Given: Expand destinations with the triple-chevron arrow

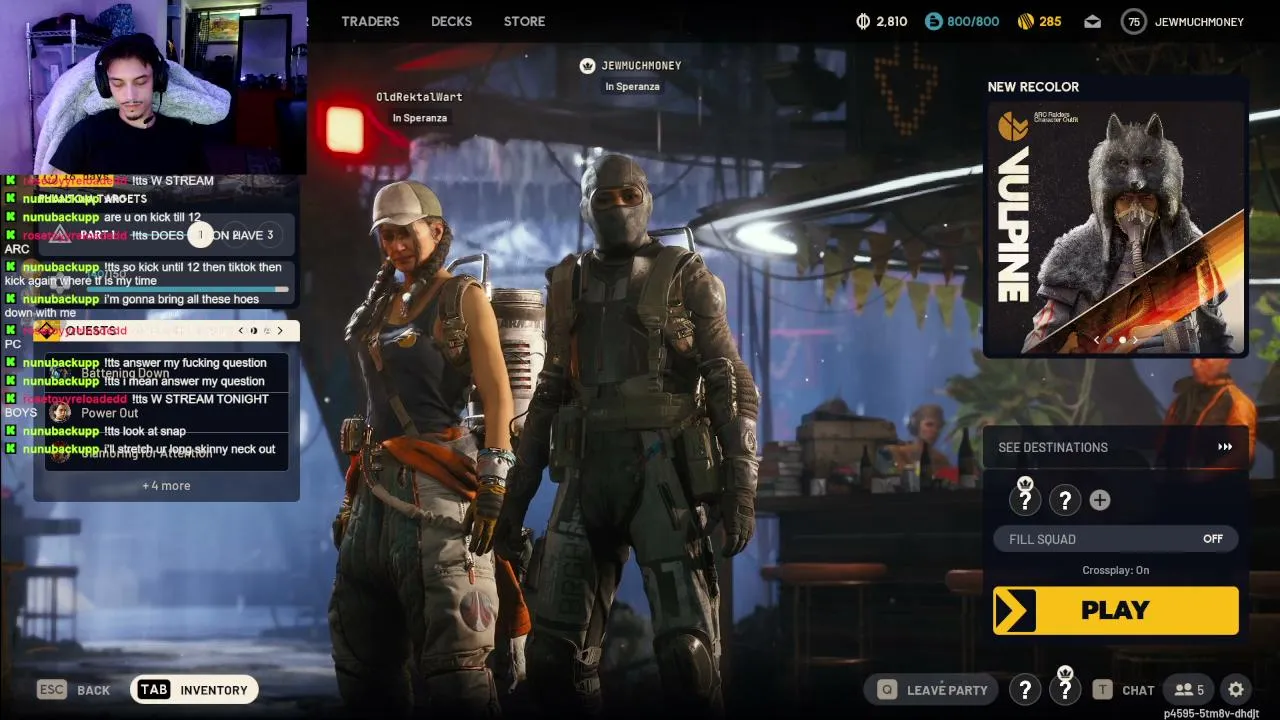Looking at the screenshot, I should coord(1225,447).
